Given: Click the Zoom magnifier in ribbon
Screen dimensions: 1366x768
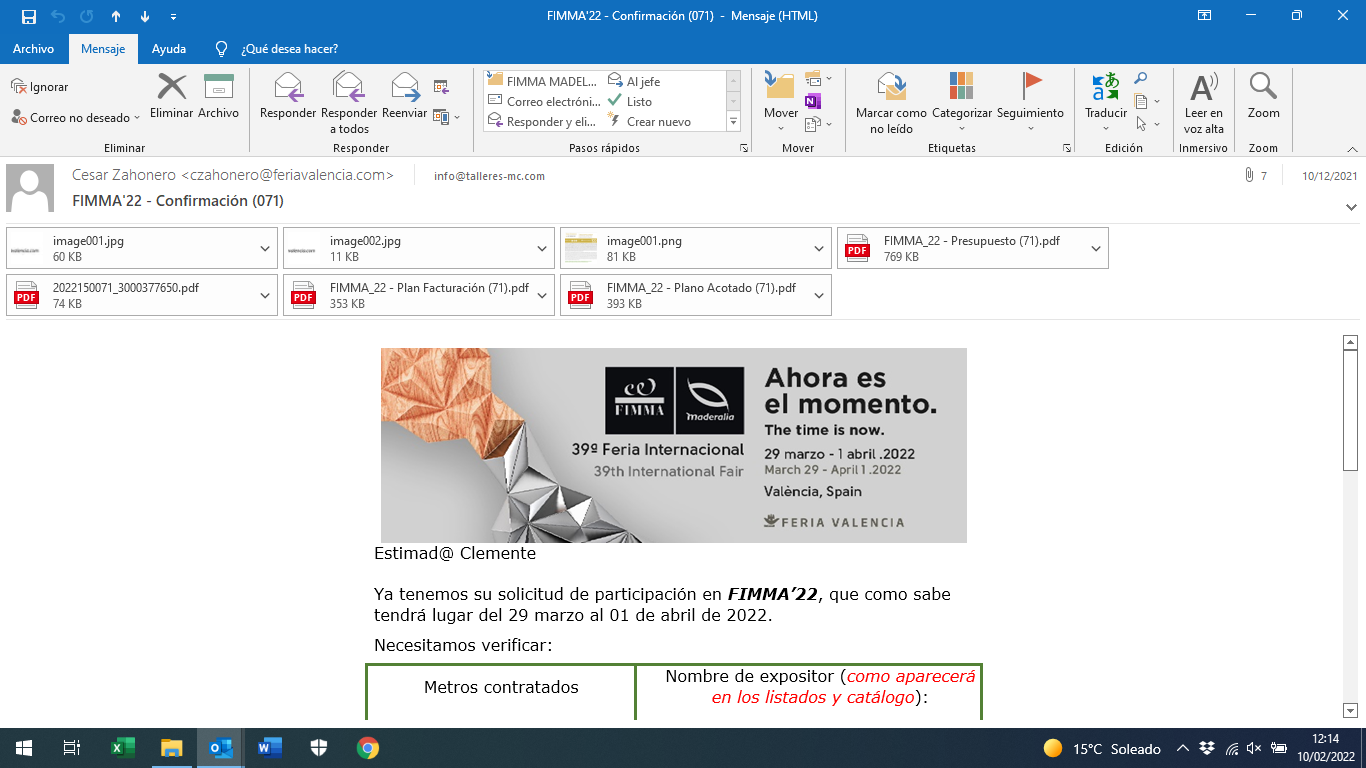Looking at the screenshot, I should [1263, 87].
